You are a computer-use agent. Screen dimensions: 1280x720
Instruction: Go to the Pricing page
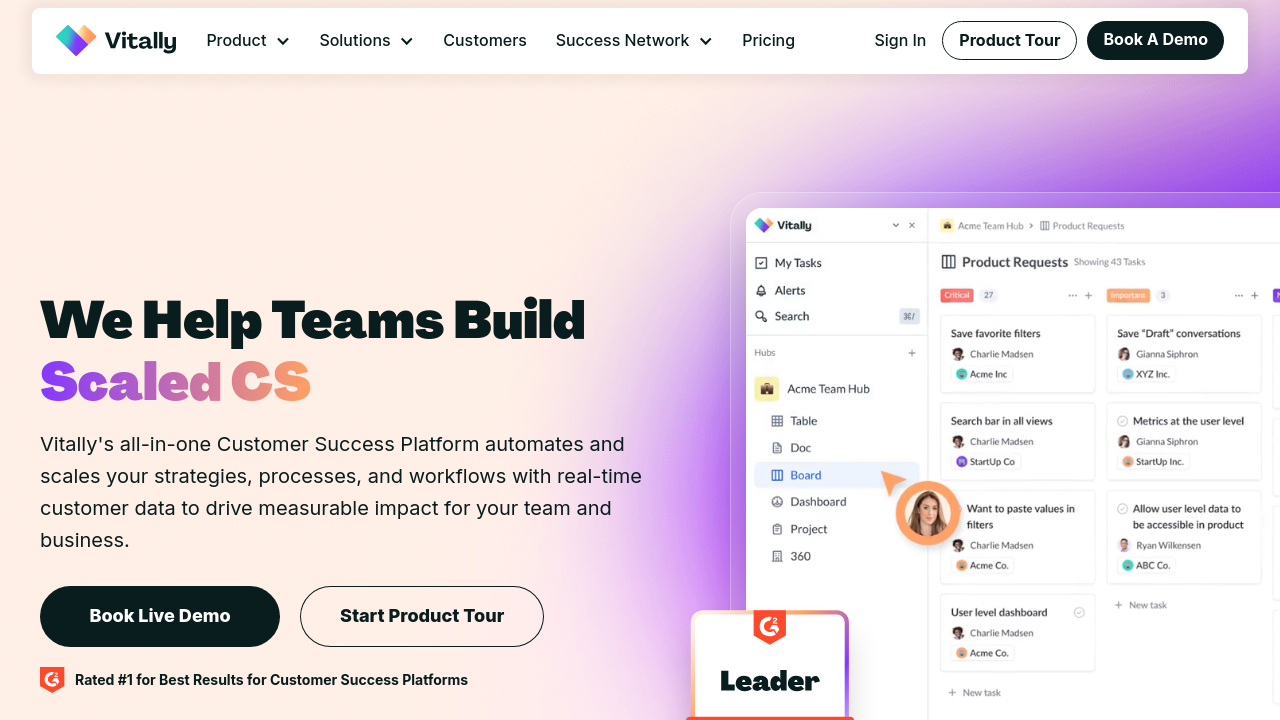[x=768, y=41]
